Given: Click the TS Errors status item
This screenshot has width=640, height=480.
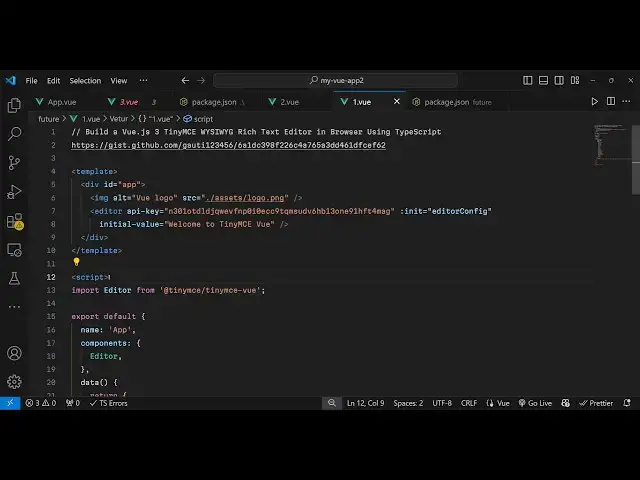Looking at the screenshot, I should point(109,403).
